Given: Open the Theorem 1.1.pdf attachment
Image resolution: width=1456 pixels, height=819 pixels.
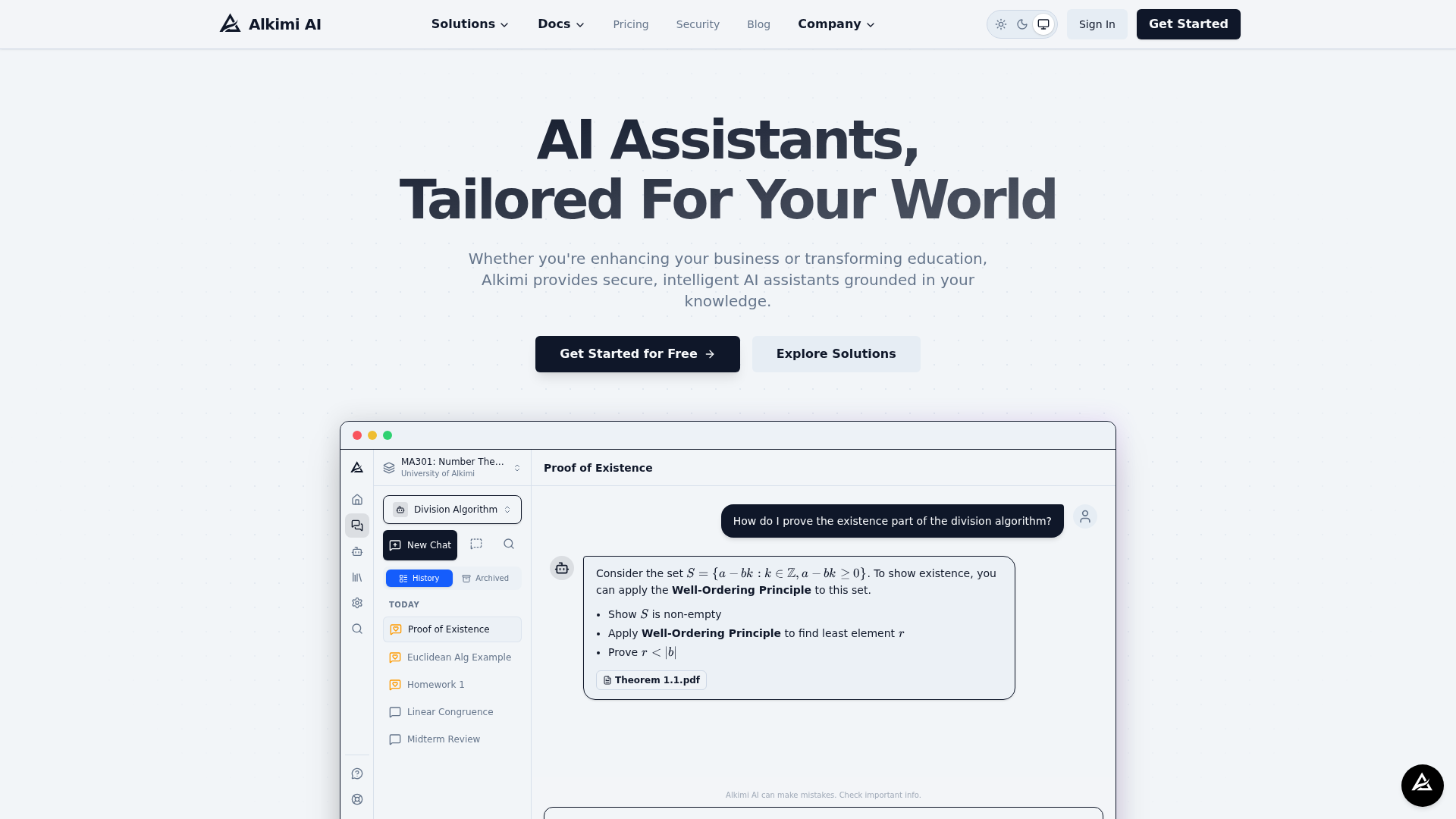Looking at the screenshot, I should (651, 680).
